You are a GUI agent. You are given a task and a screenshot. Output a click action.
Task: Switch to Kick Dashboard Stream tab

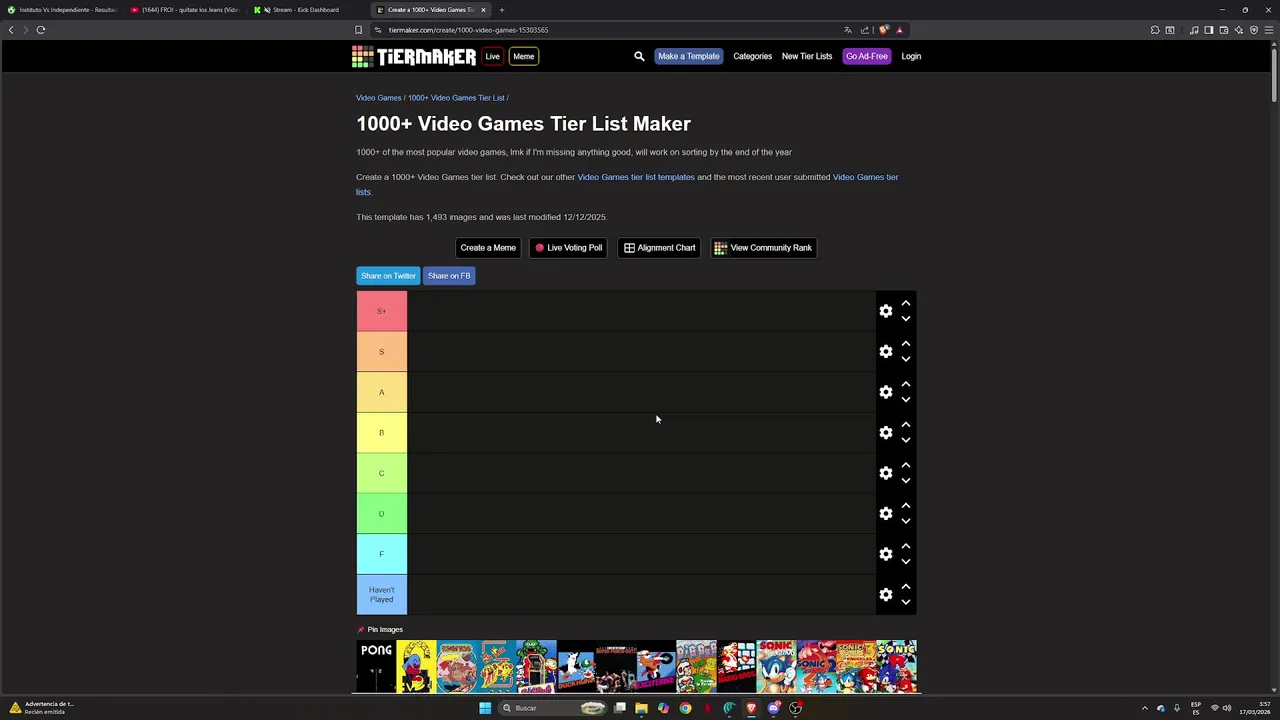[x=302, y=10]
